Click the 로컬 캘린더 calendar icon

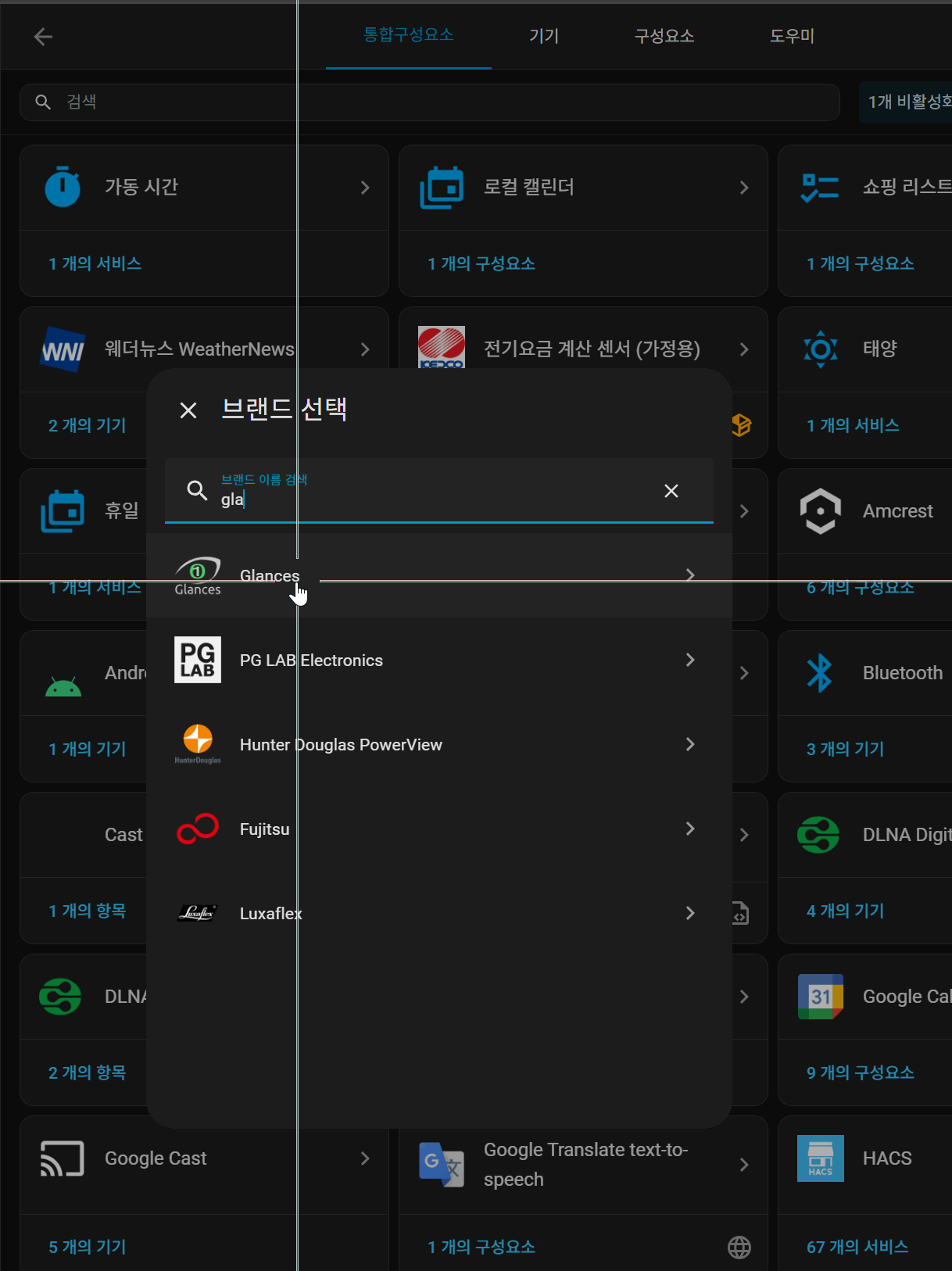pyautogui.click(x=442, y=188)
